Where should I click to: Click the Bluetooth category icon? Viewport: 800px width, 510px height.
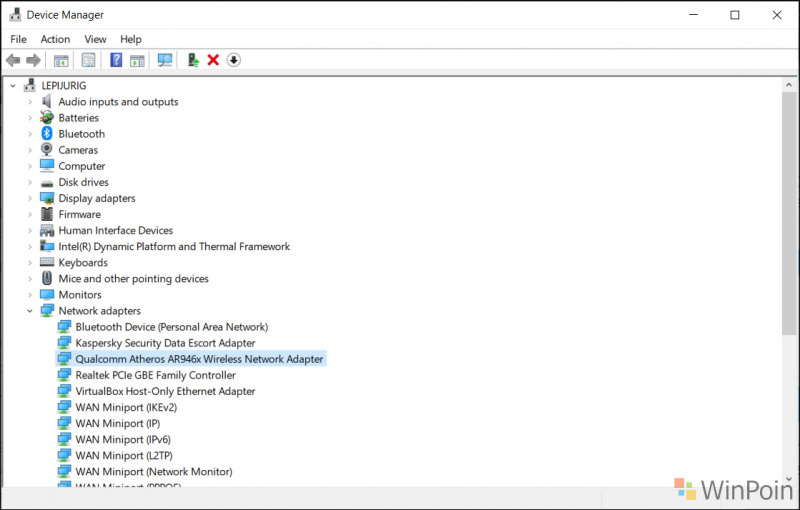tap(47, 134)
